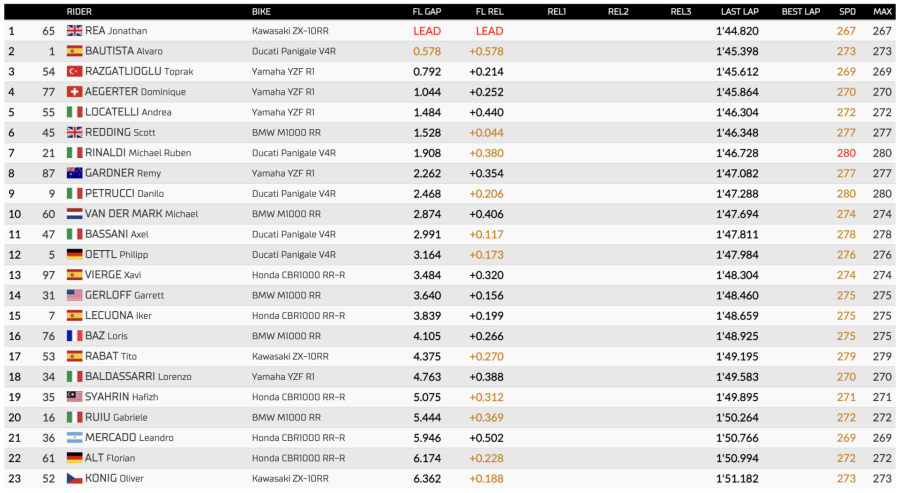Select the BEST LAP column header

[x=800, y=11]
